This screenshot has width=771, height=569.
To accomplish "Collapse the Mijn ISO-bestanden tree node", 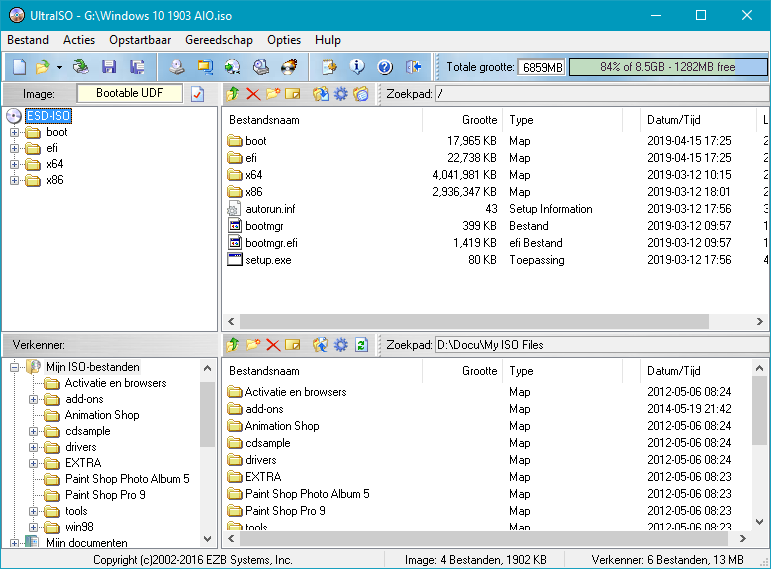I will [x=14, y=367].
